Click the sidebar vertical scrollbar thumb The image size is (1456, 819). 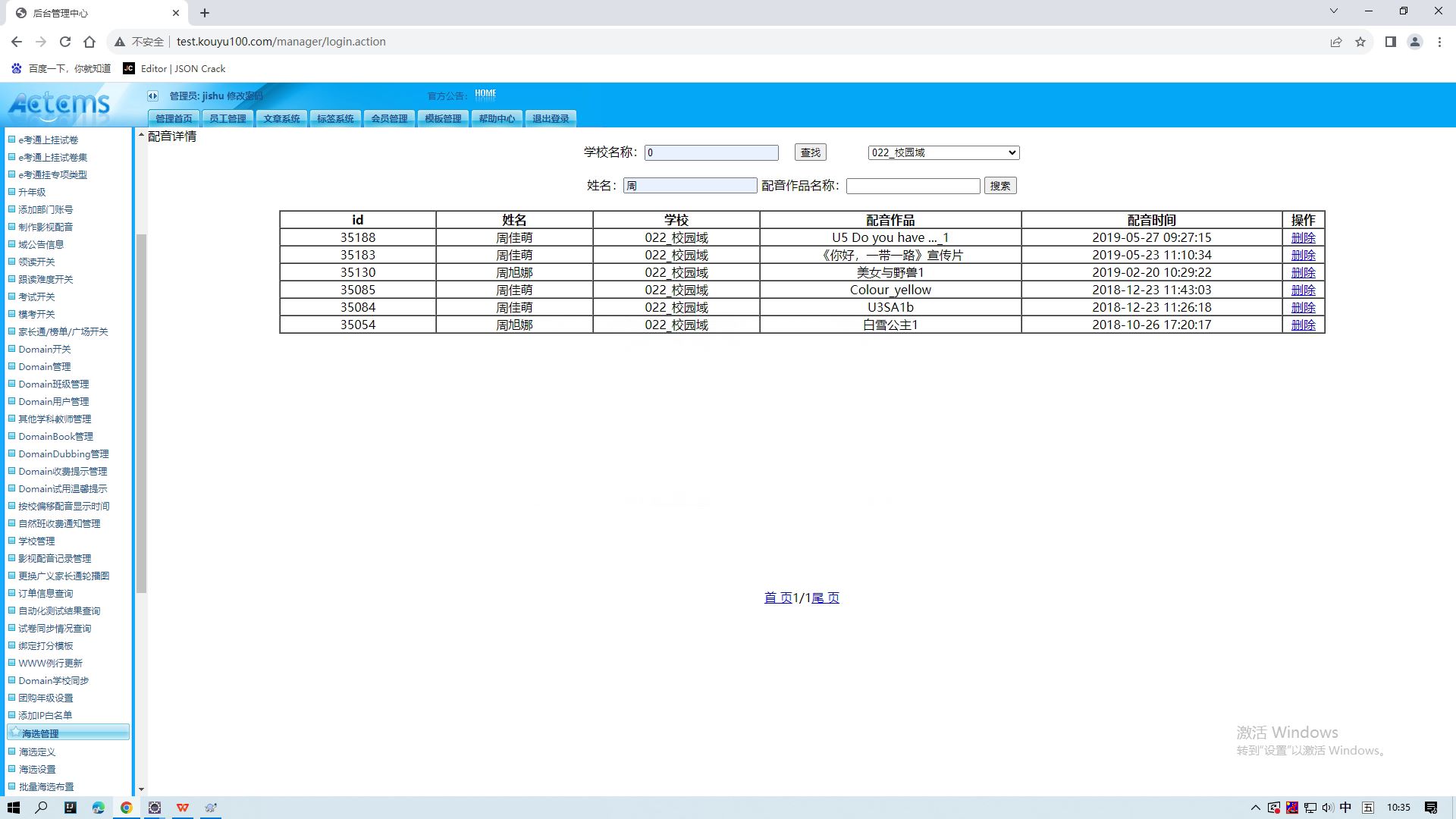pyautogui.click(x=141, y=413)
